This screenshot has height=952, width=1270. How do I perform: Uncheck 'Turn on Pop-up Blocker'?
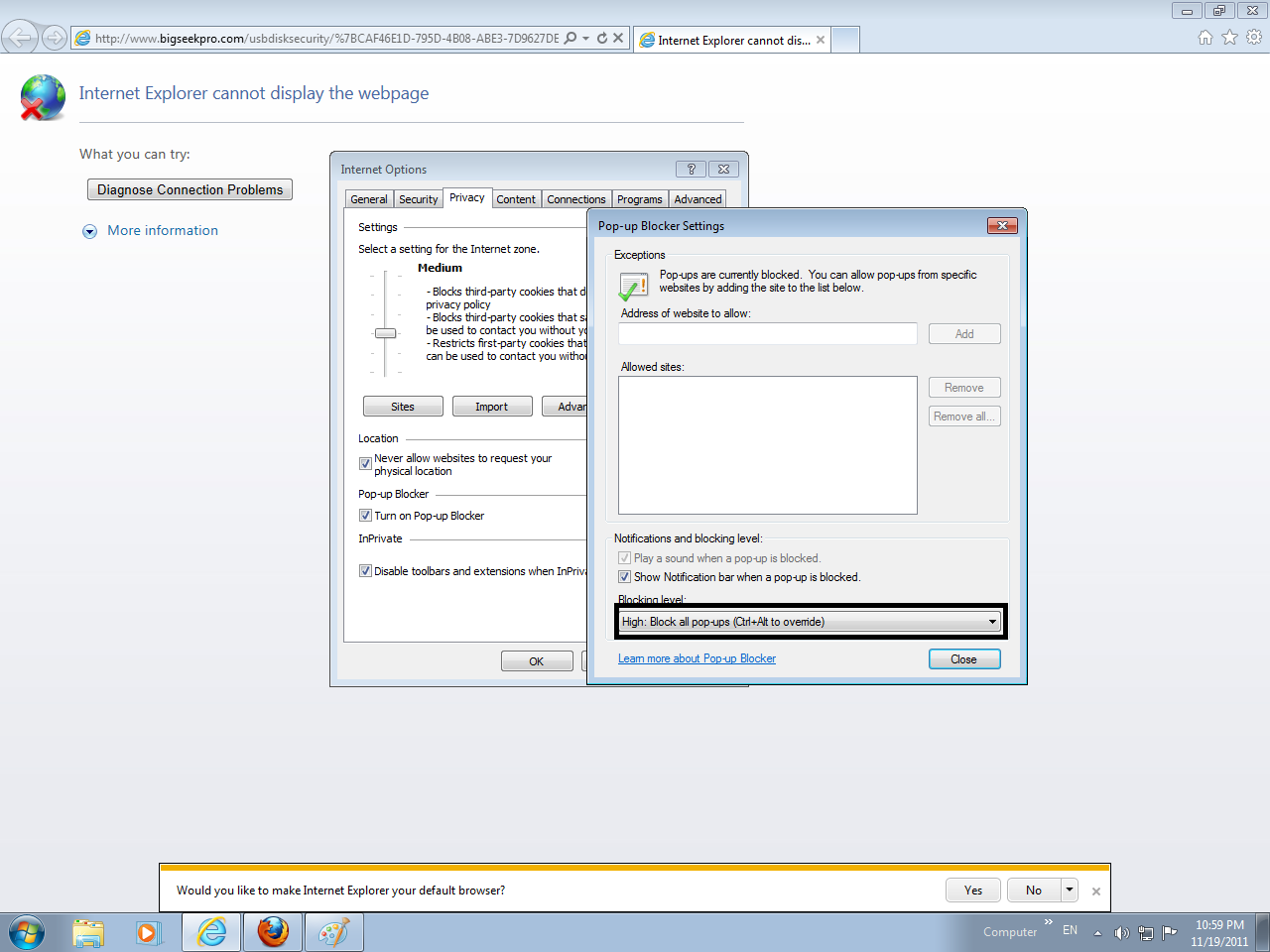365,516
